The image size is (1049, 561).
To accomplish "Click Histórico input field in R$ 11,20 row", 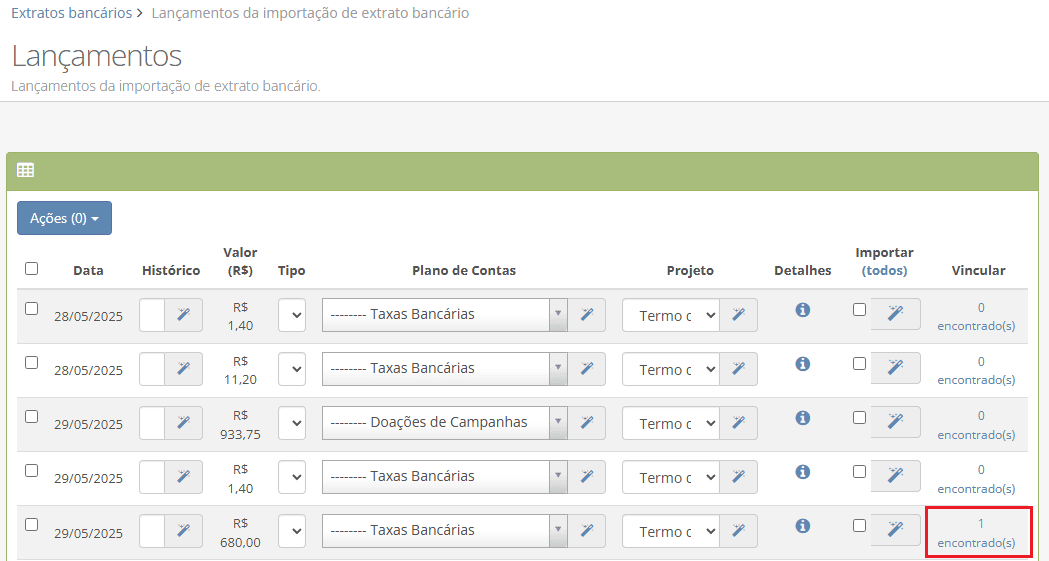I will tap(152, 369).
